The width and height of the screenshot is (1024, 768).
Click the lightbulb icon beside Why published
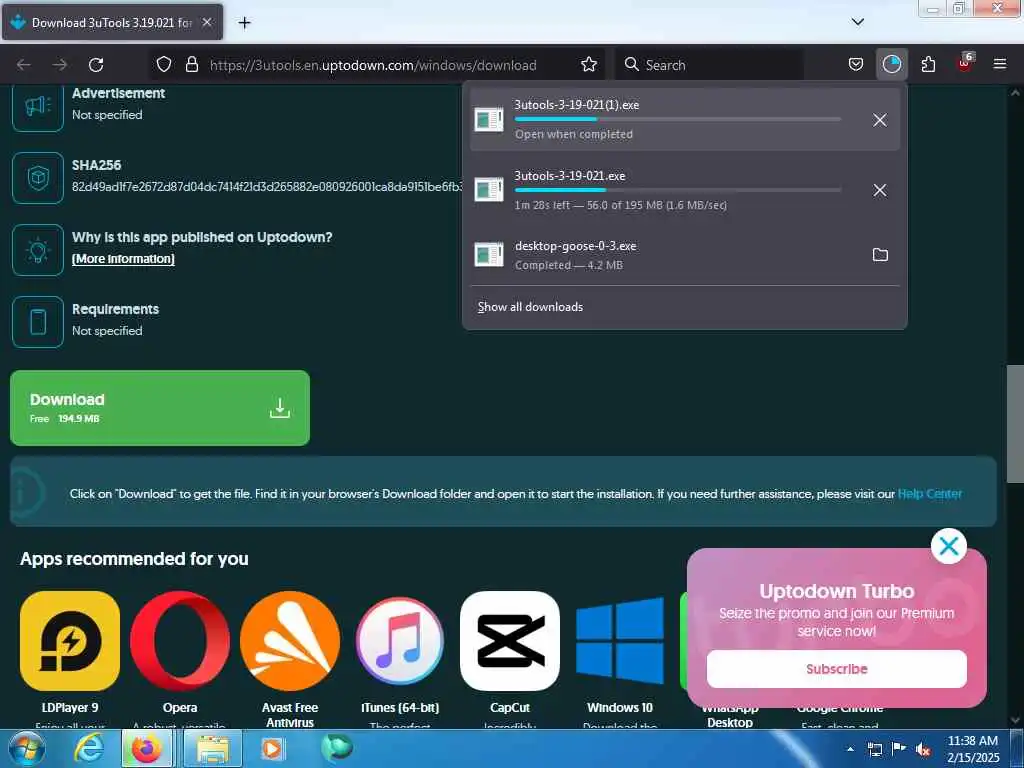coord(38,249)
